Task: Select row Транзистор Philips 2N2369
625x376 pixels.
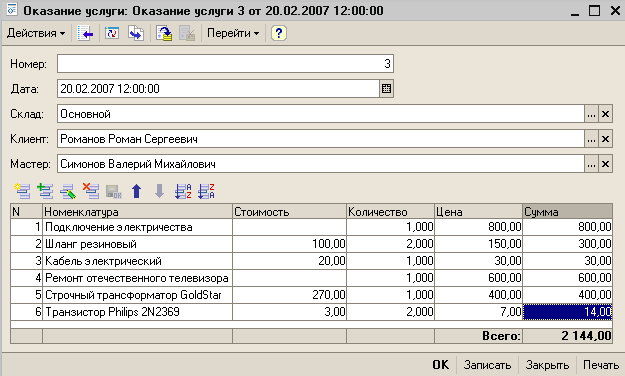Action: tap(311, 312)
